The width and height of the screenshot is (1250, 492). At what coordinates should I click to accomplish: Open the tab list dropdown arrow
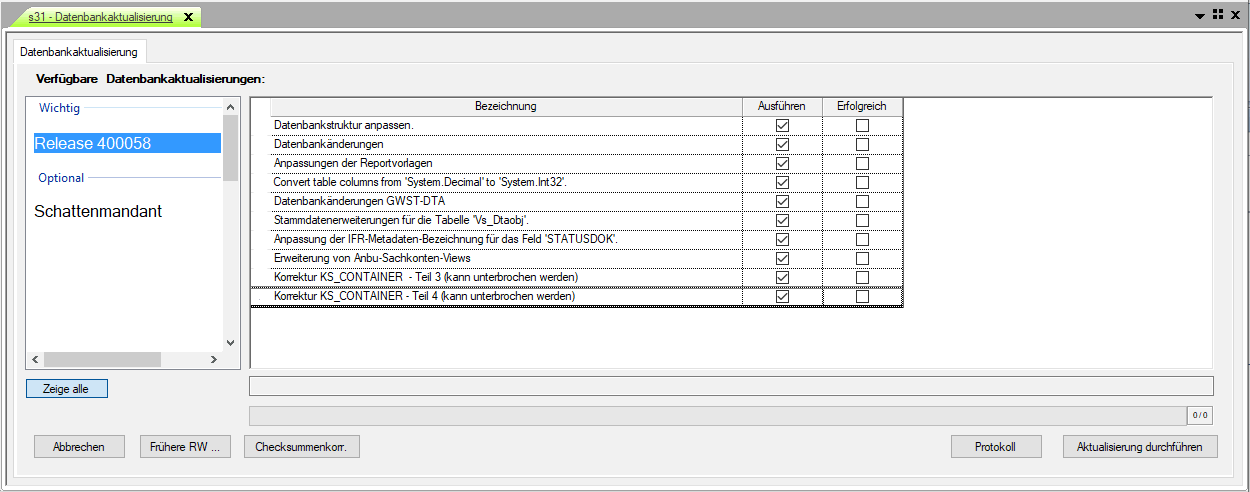pyautogui.click(x=1200, y=16)
